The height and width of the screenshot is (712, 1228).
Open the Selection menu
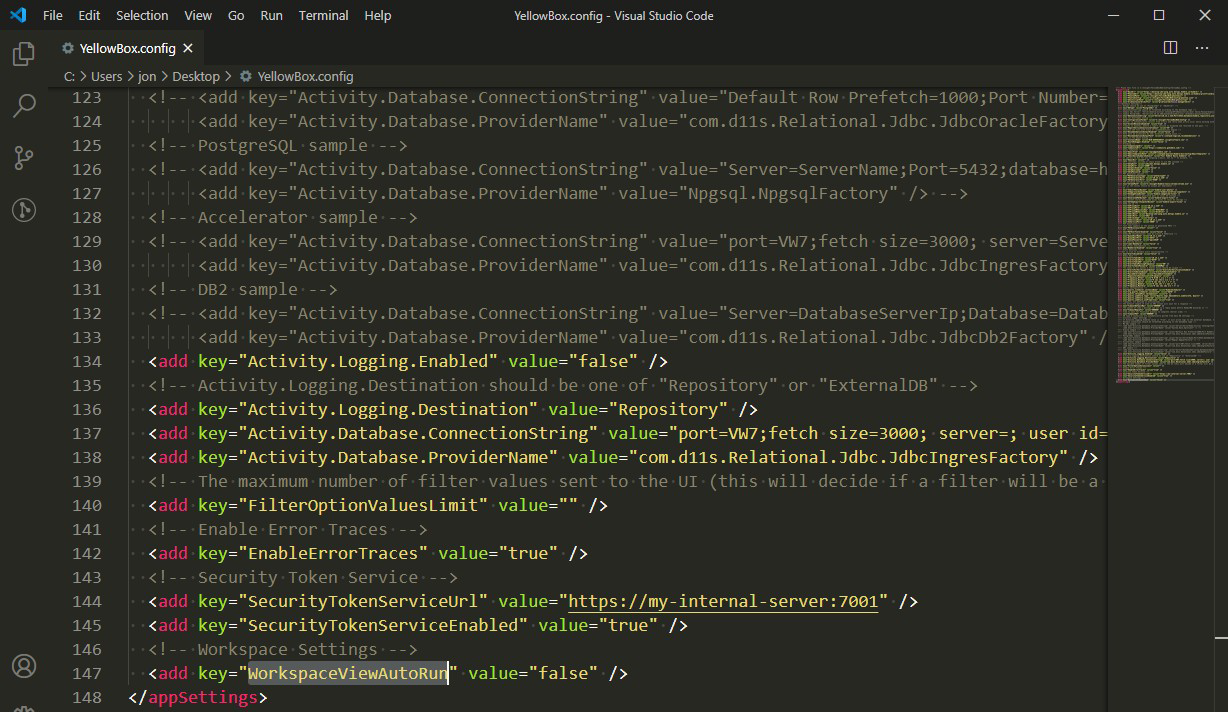click(141, 15)
